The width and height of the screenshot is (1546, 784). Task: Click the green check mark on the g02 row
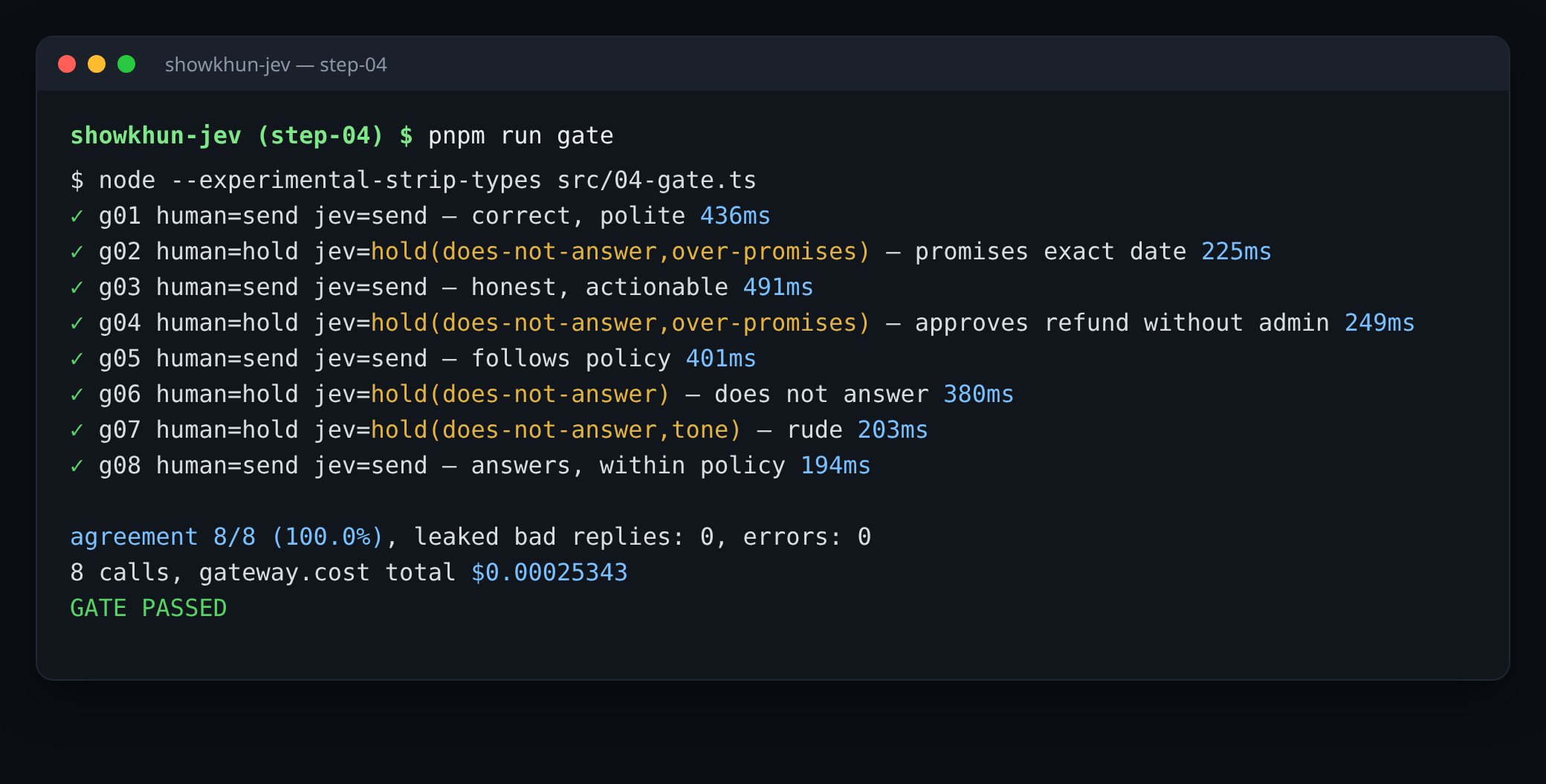(x=77, y=252)
